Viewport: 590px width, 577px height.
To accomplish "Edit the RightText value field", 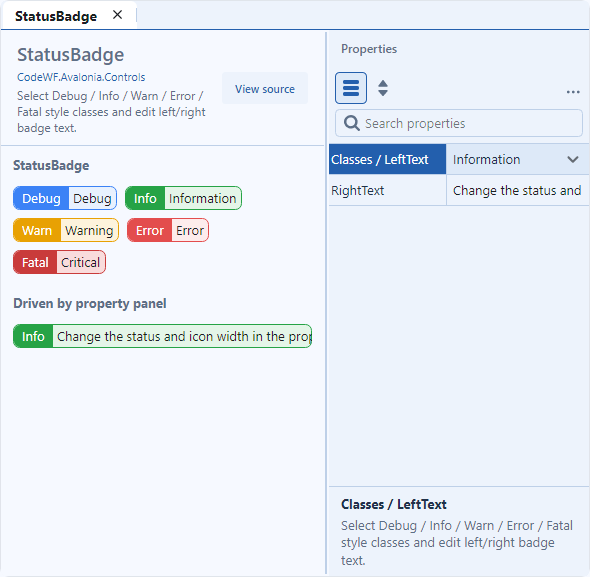I will coord(517,190).
